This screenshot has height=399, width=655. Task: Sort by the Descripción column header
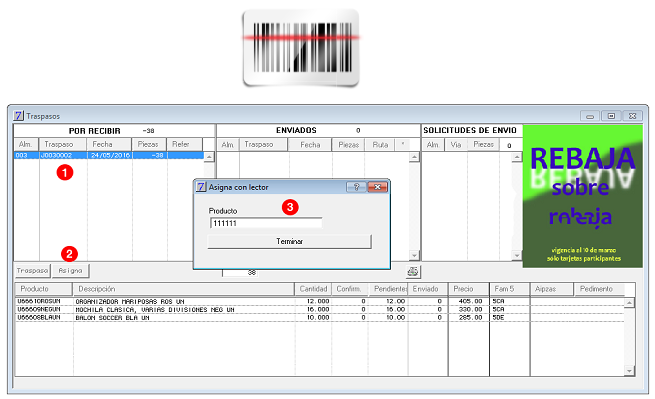[x=184, y=289]
